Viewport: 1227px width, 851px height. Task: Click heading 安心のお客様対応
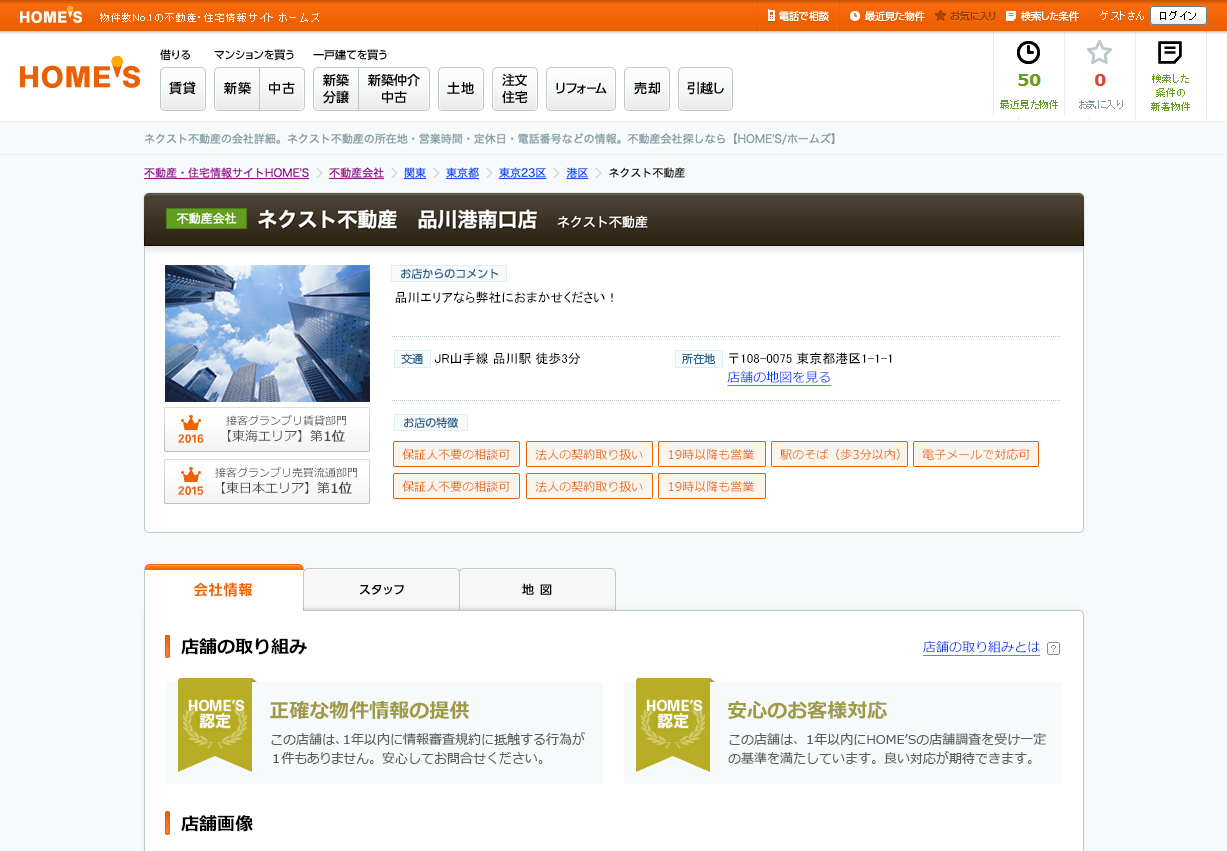coord(807,710)
